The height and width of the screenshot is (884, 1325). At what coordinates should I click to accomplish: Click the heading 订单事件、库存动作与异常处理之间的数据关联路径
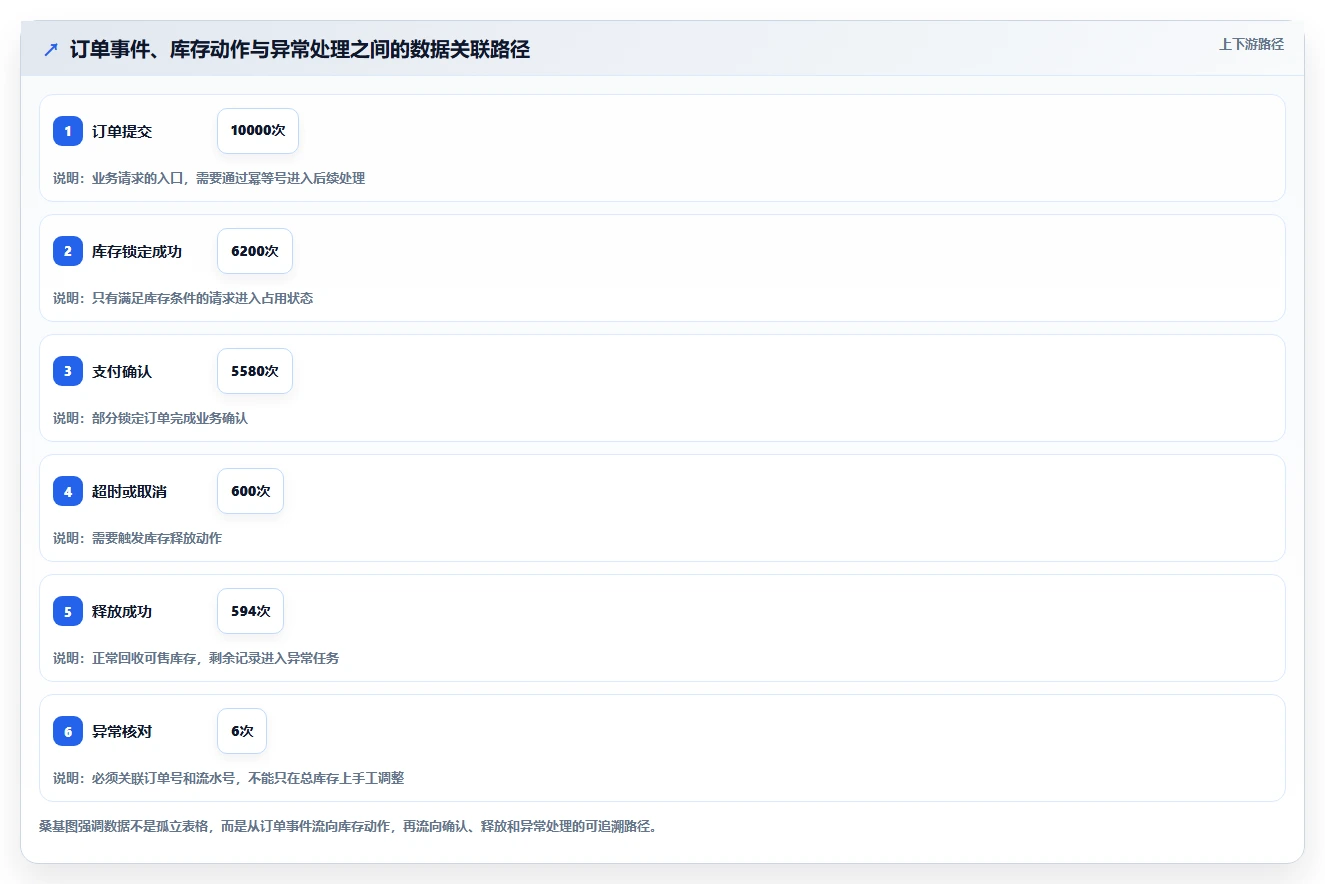(300, 50)
